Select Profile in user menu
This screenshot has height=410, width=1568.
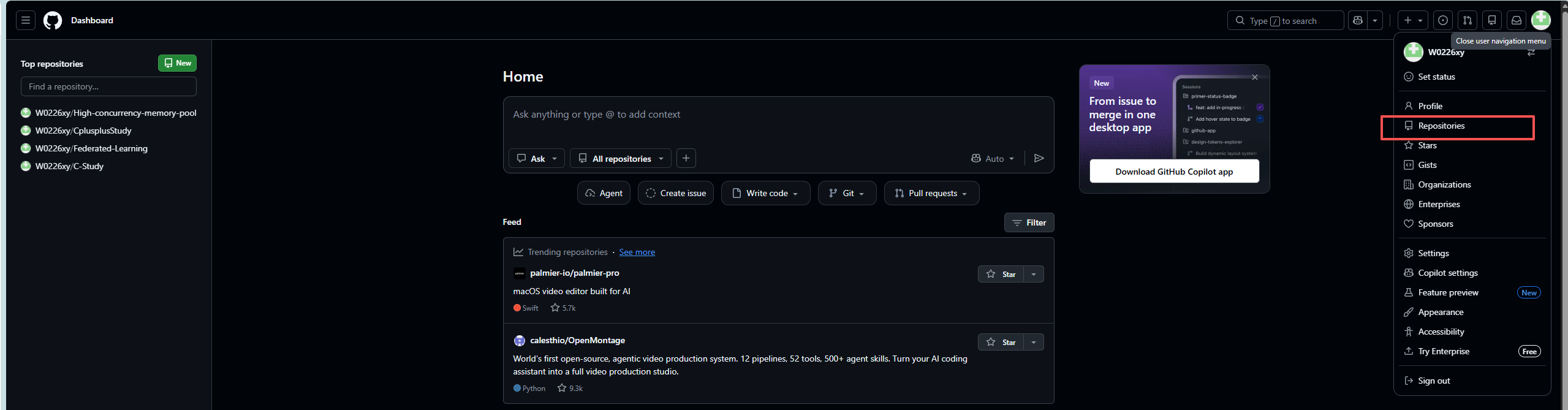[x=1472, y=106]
